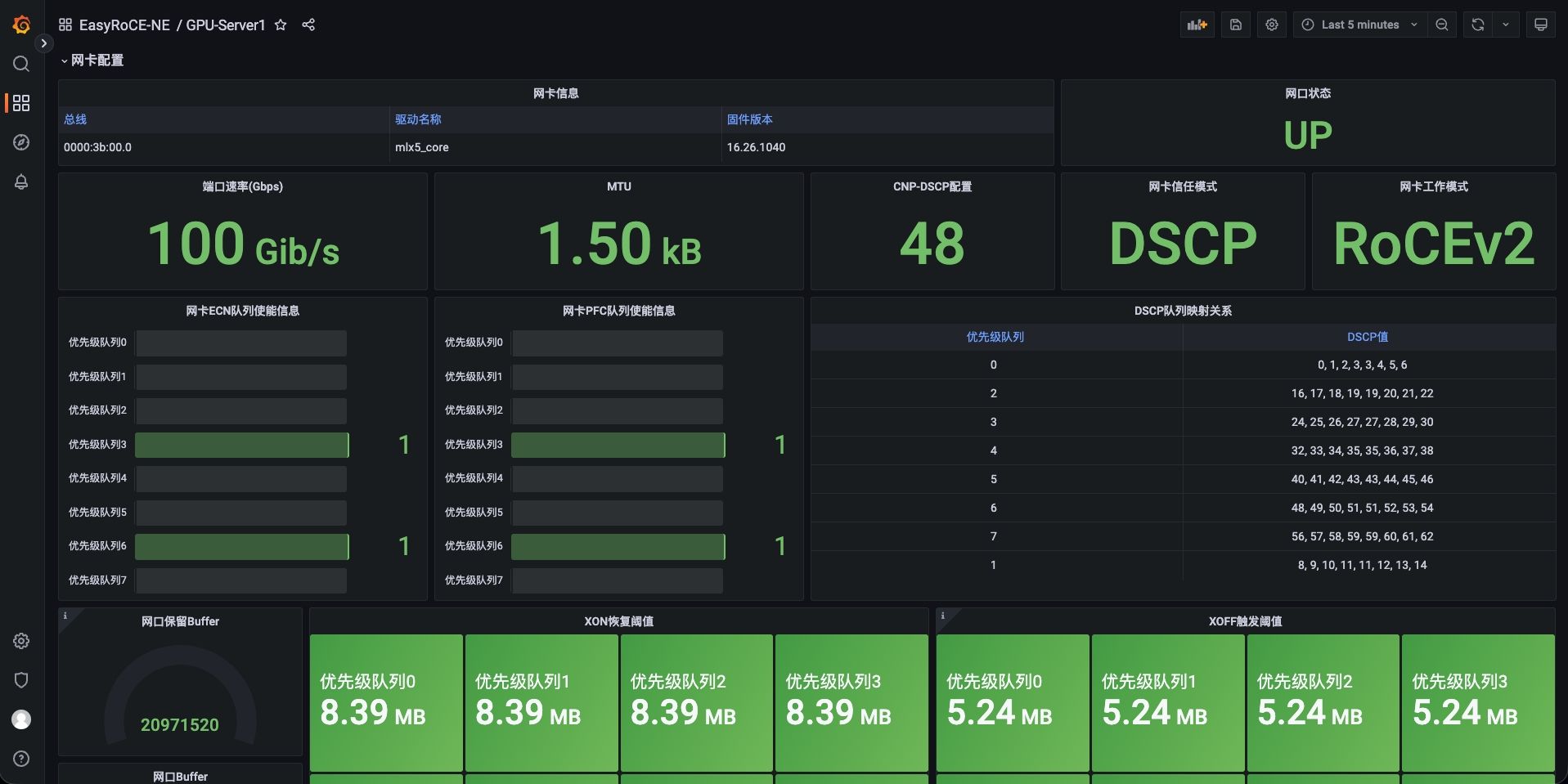Click the Add panel icon

(x=1197, y=25)
